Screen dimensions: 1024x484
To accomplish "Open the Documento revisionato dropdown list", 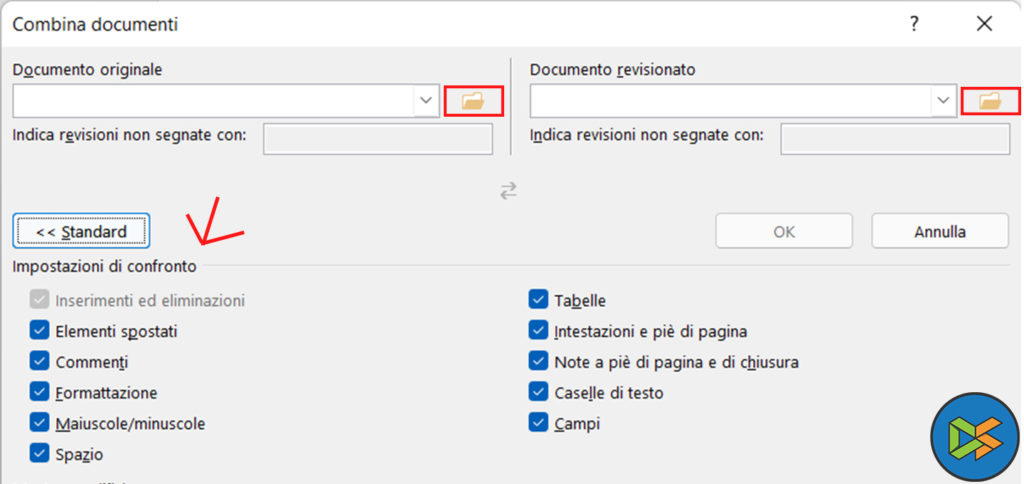I will click(x=943, y=100).
